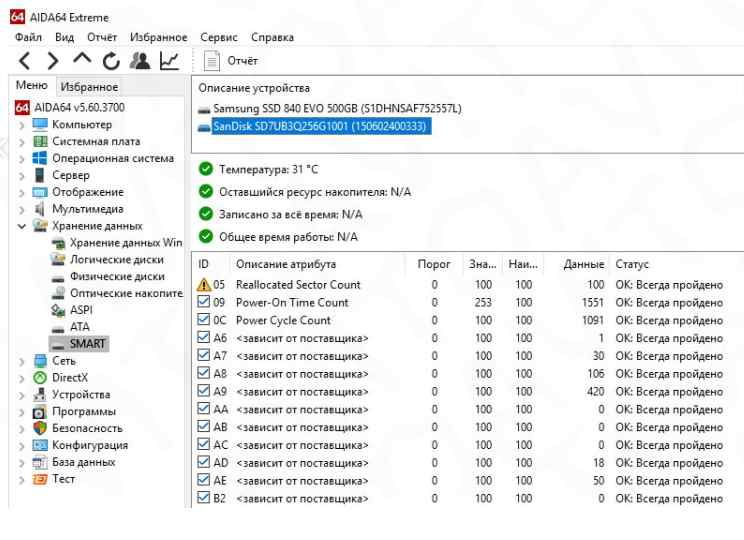Click warning icon for Reallocated Sector Count
Screen dimensions: 744x540
click(x=204, y=285)
